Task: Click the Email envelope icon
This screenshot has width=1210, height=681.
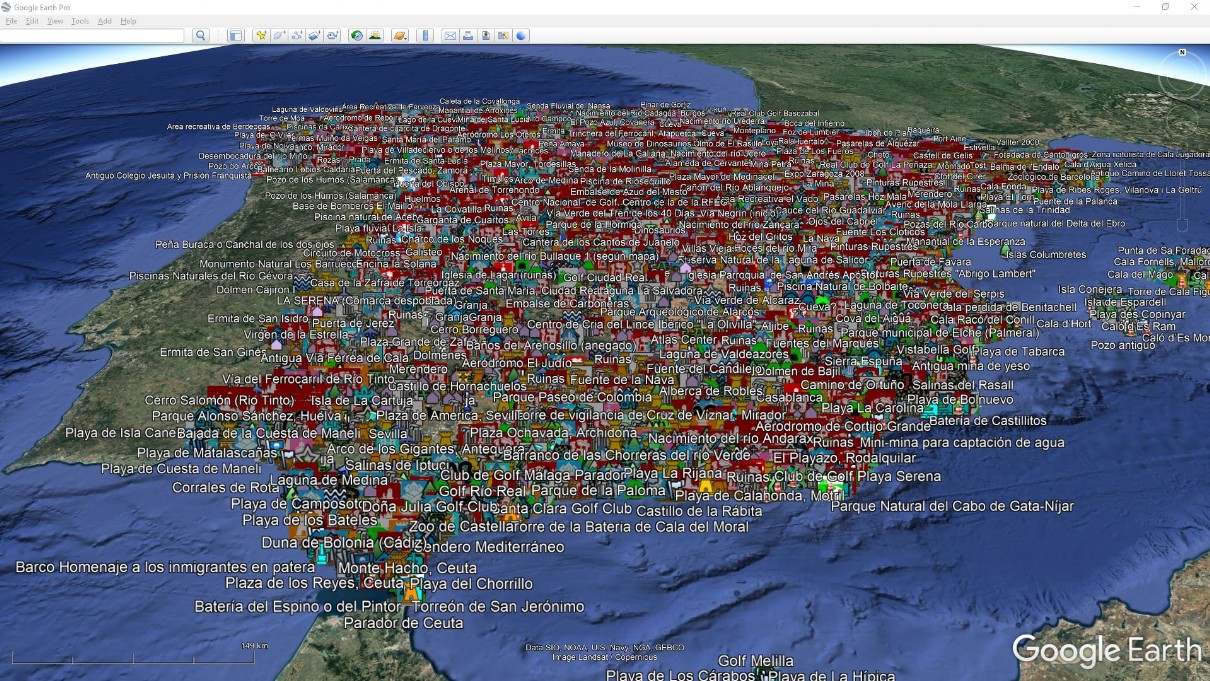Action: (450, 36)
